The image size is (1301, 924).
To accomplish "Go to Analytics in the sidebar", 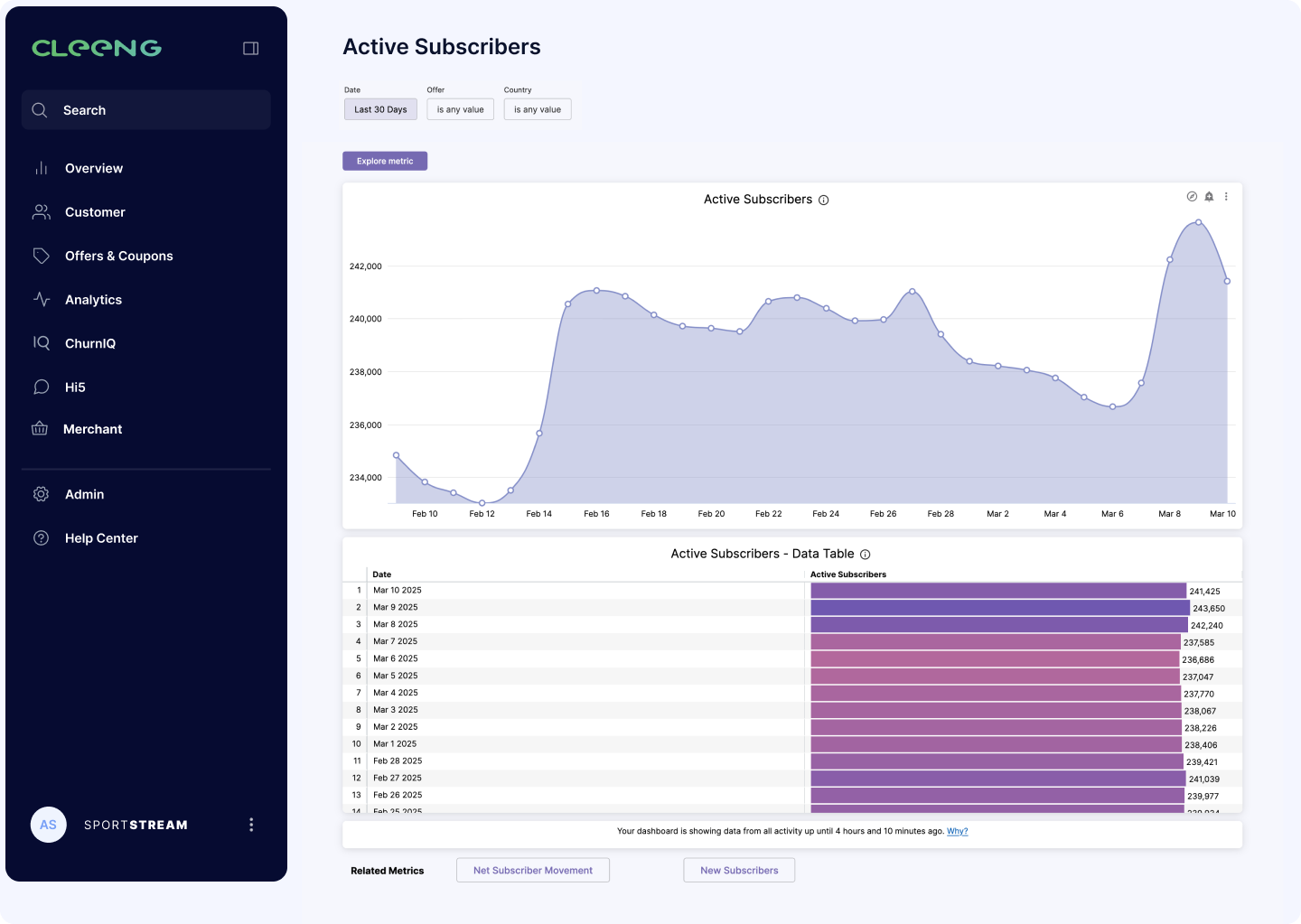I will (93, 300).
